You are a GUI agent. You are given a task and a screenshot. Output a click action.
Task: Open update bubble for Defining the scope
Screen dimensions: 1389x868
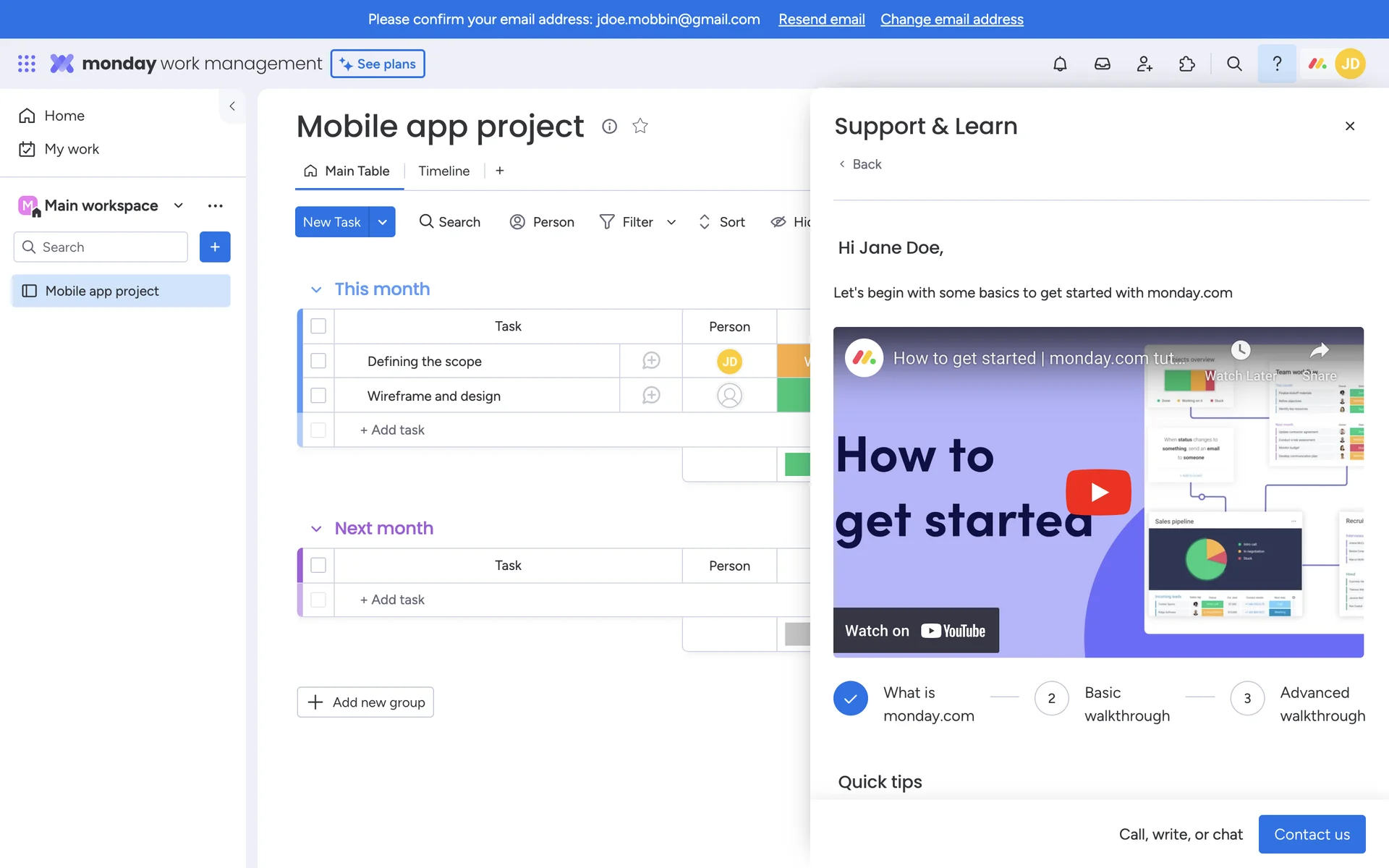click(651, 360)
